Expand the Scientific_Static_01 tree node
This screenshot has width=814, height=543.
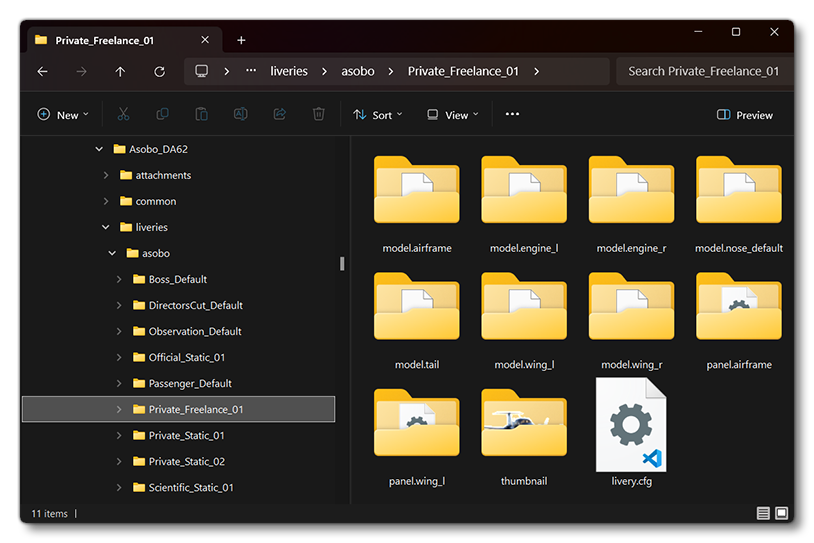[119, 487]
